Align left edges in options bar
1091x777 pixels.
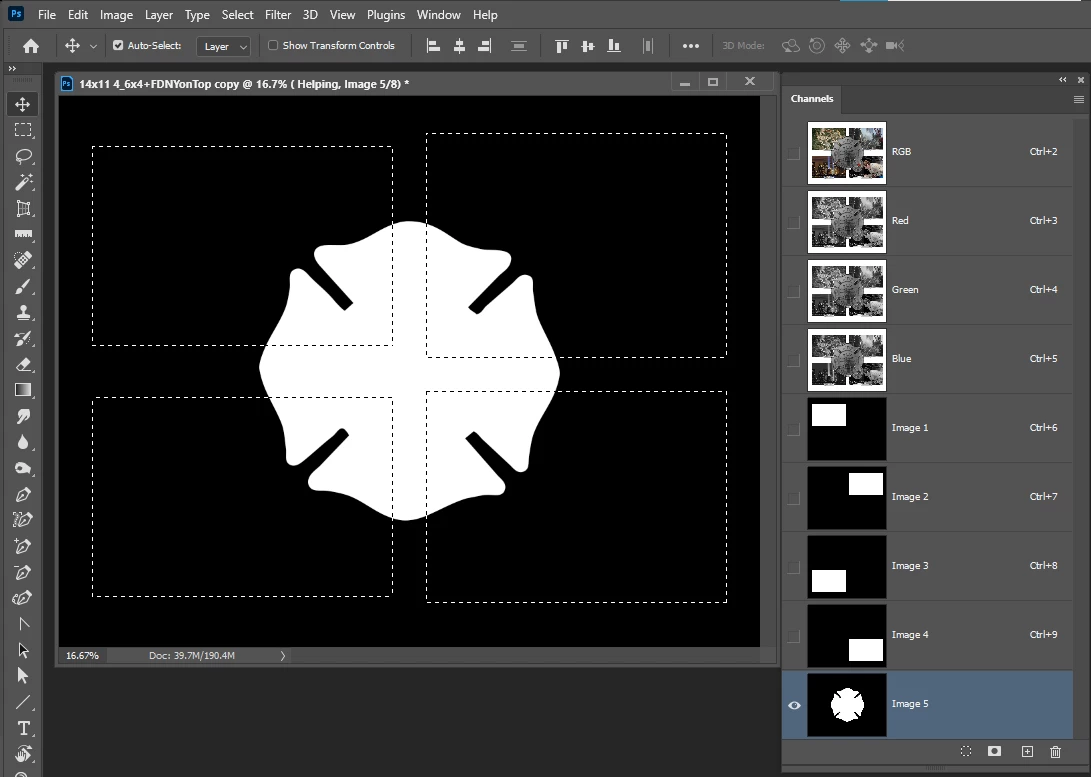tap(433, 46)
